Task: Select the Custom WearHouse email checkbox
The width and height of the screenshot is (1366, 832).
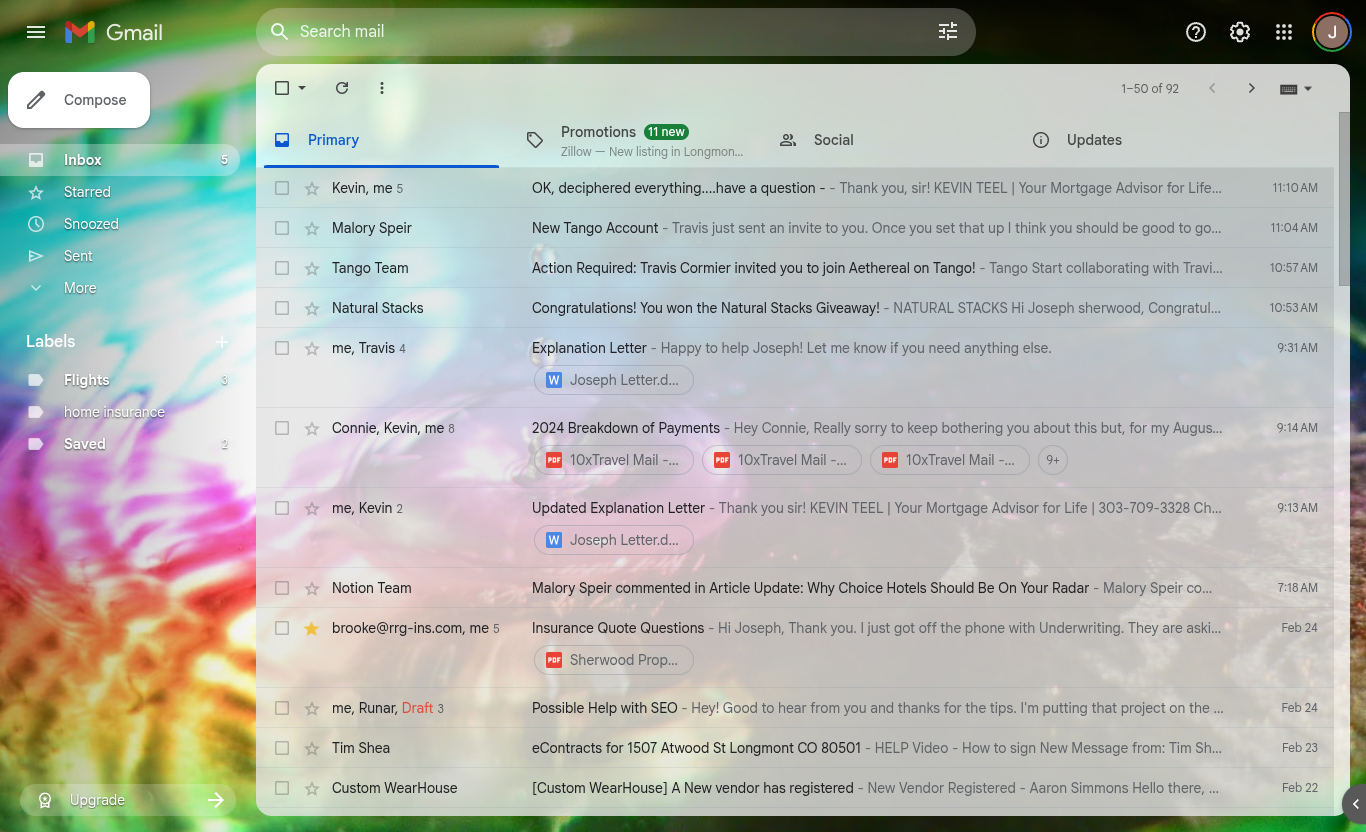Action: tap(282, 788)
